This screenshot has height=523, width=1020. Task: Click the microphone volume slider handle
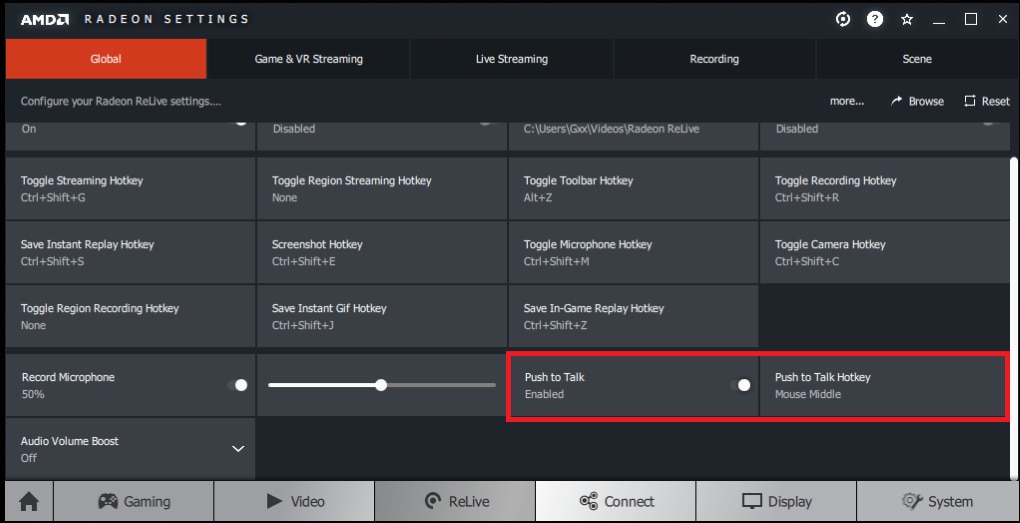click(381, 385)
